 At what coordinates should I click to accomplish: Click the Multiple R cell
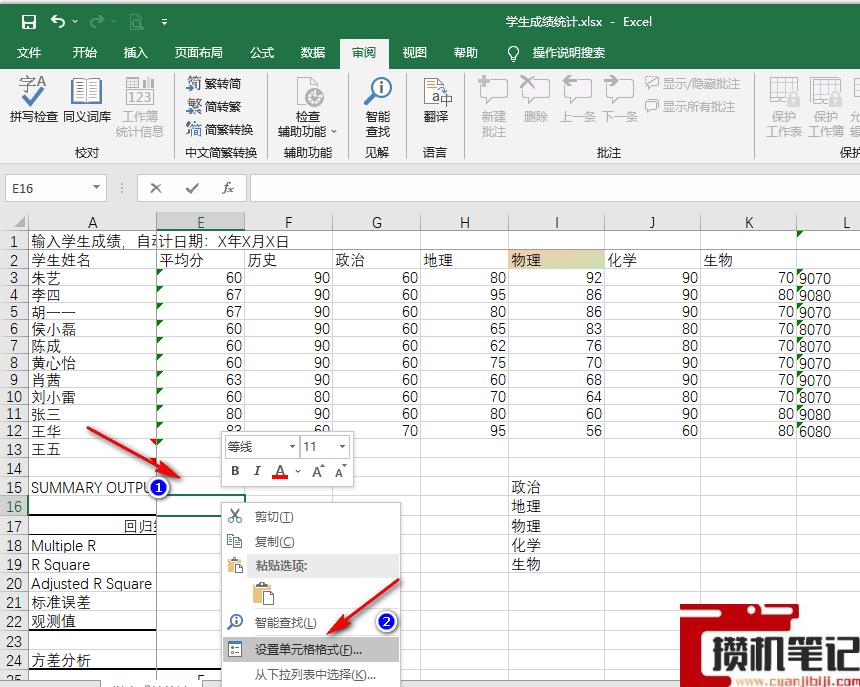point(93,546)
